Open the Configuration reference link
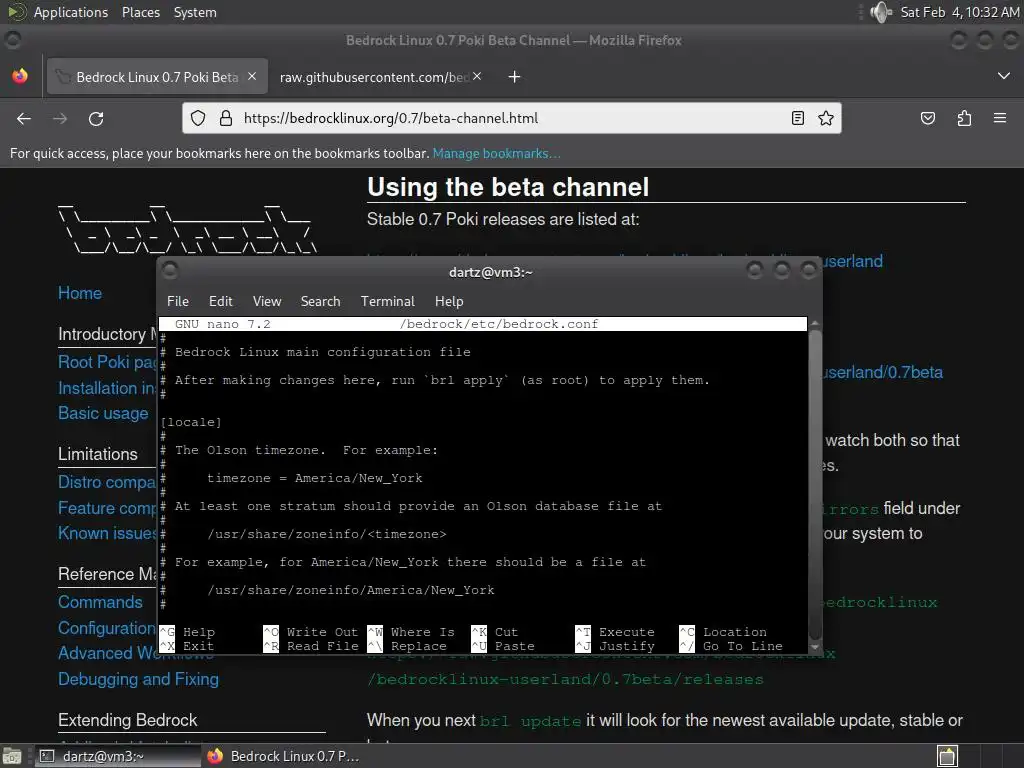The height and width of the screenshot is (768, 1024). click(107, 628)
